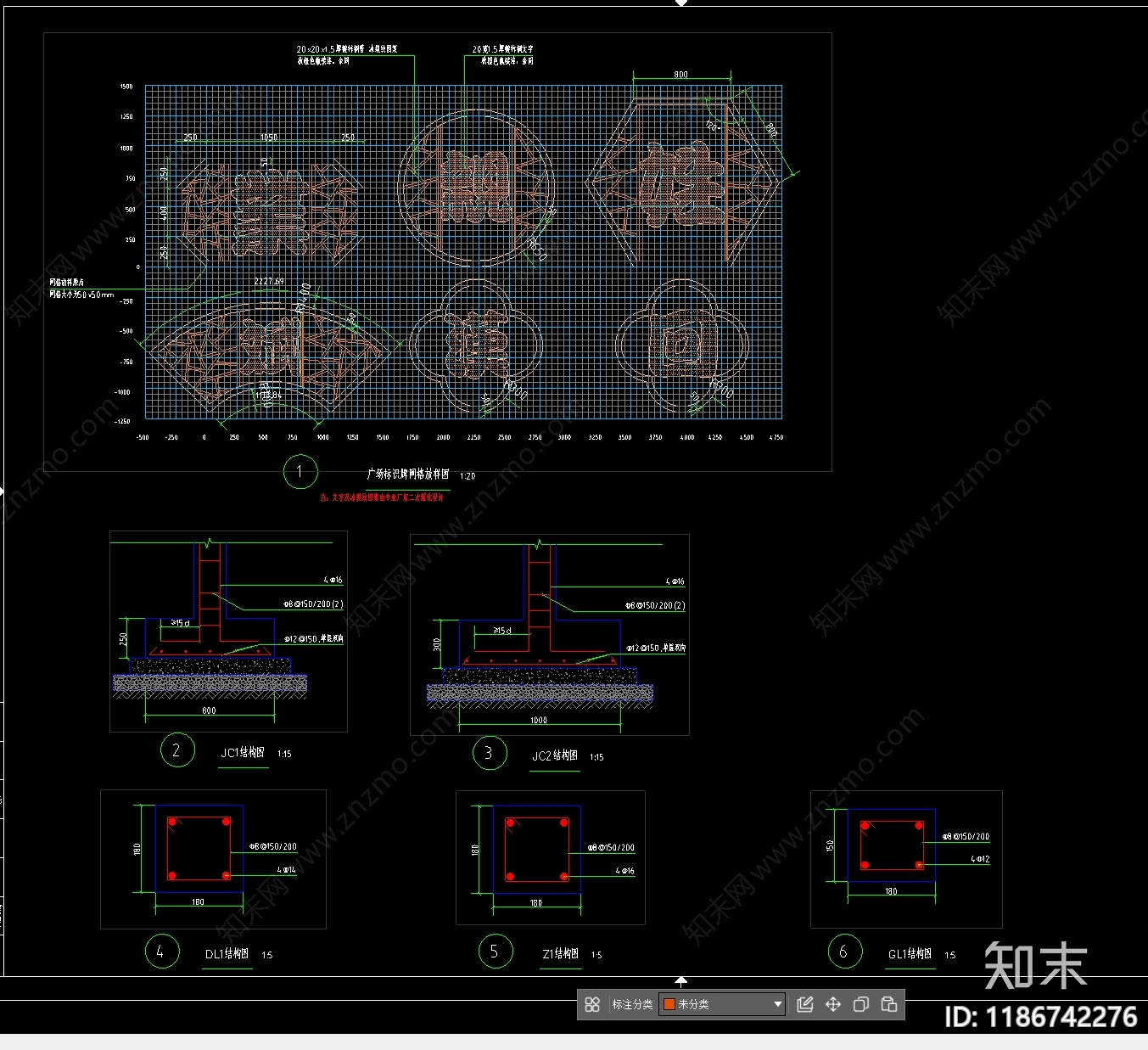Viewport: 1148px width, 1050px height.
Task: Click the copy overlapping-squares icon
Action: coord(860,1004)
